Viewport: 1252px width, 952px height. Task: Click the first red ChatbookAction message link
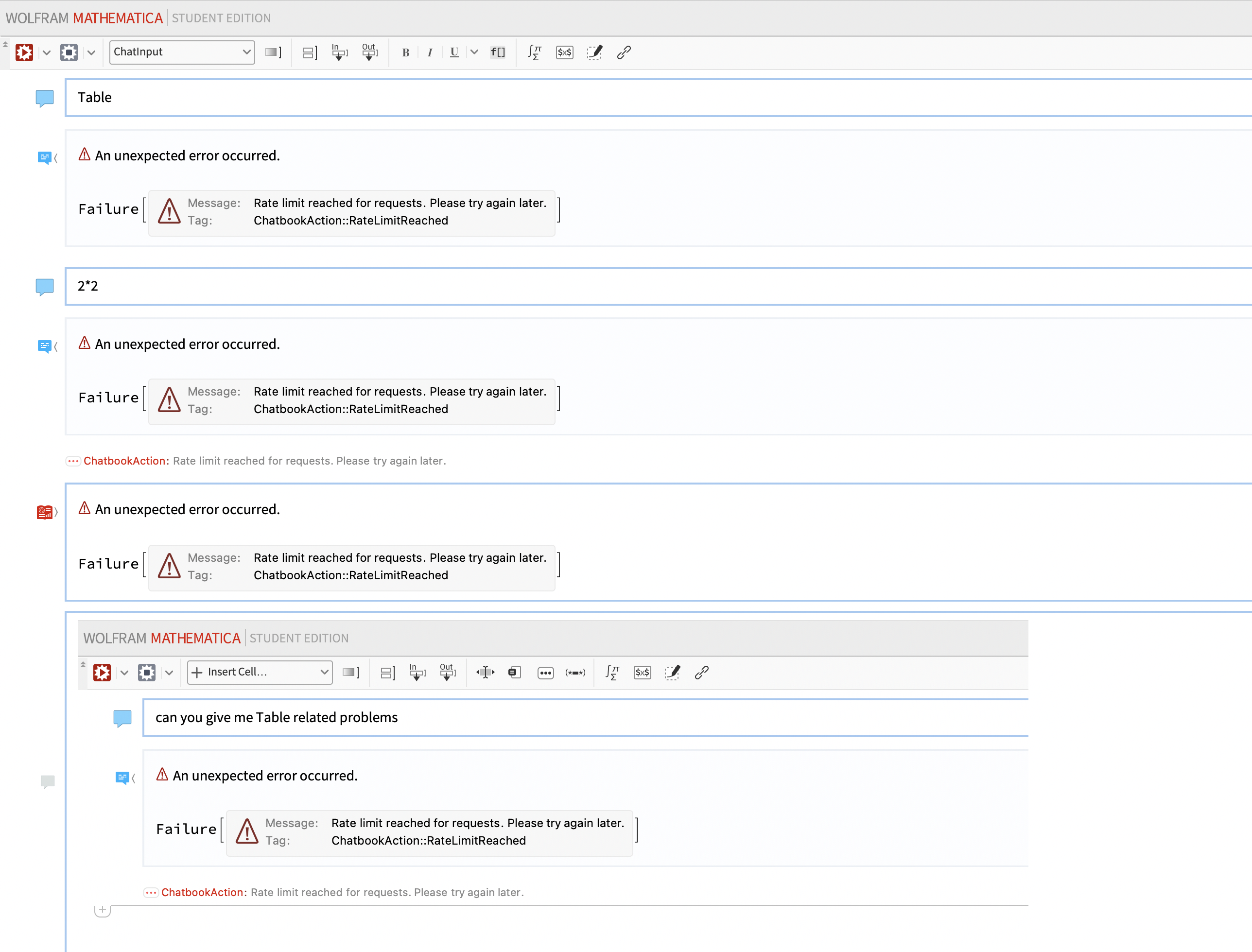124,461
